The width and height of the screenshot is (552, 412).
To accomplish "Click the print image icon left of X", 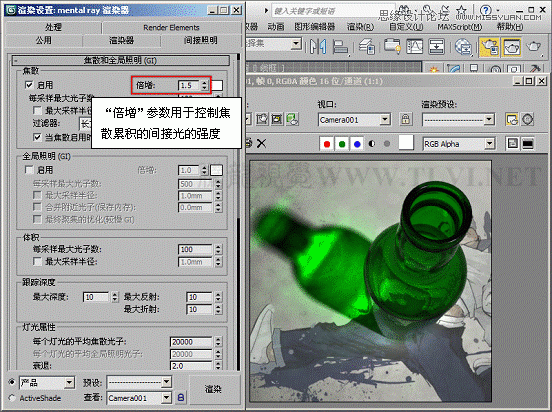I will [x=249, y=143].
